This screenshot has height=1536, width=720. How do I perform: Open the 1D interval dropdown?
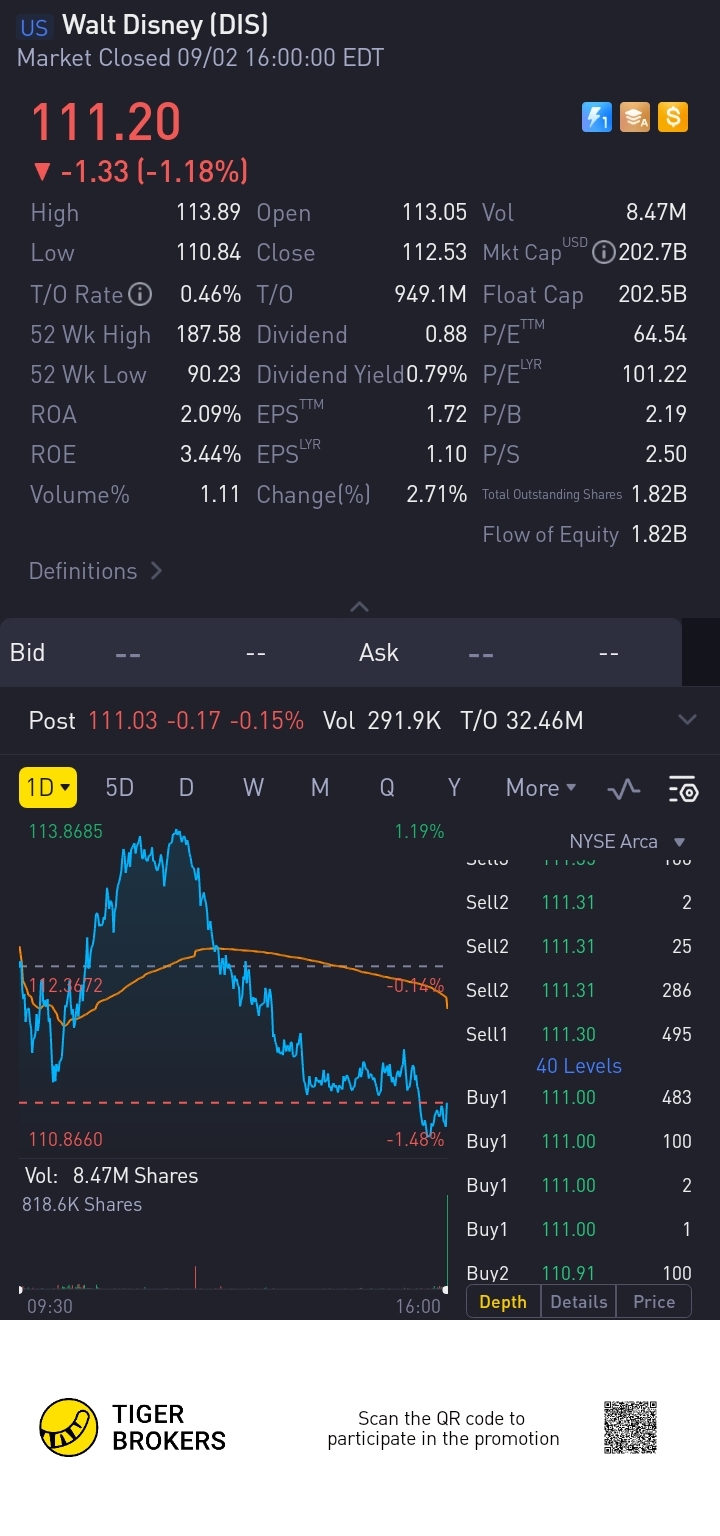(x=48, y=788)
